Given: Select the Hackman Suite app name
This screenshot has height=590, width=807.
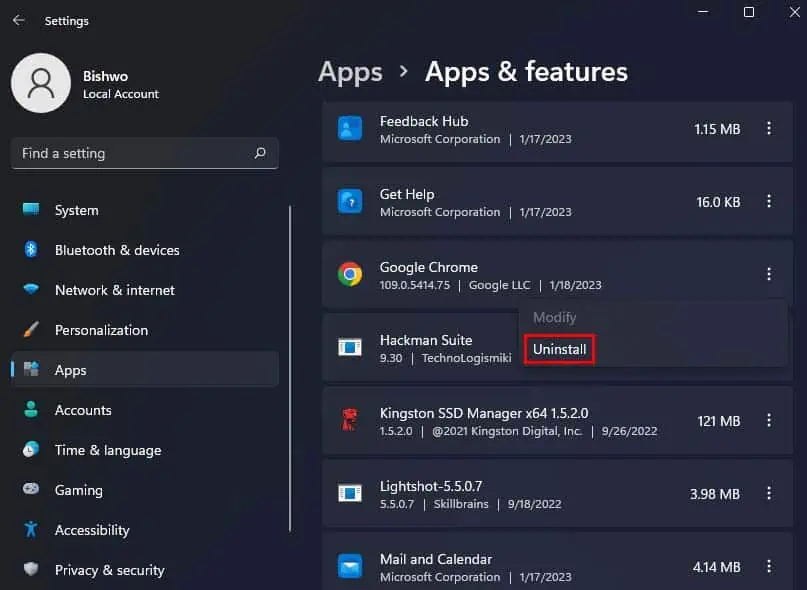Looking at the screenshot, I should point(426,340).
